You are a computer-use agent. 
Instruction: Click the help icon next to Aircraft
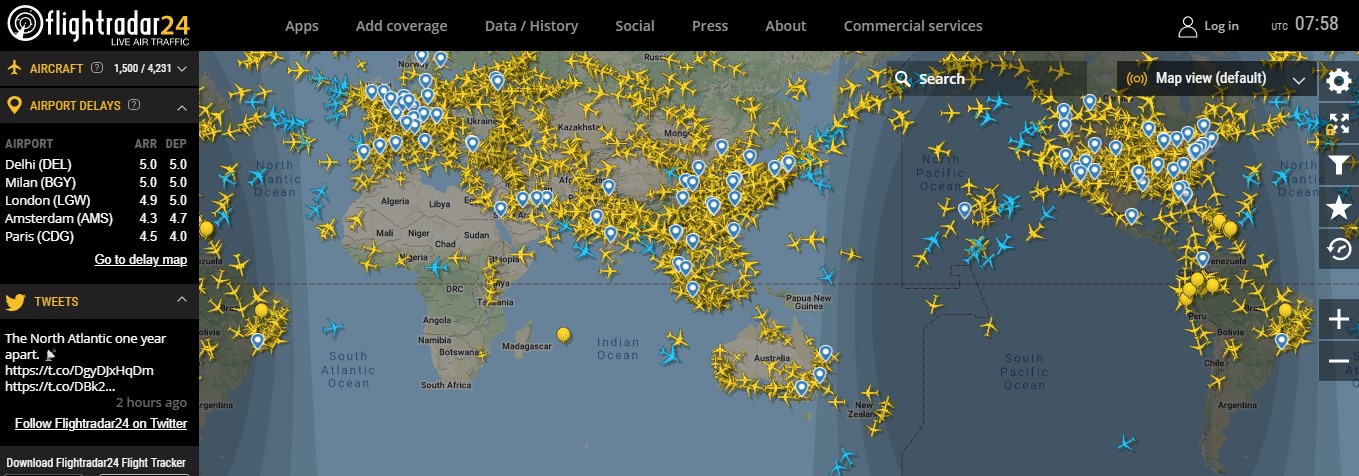click(97, 68)
